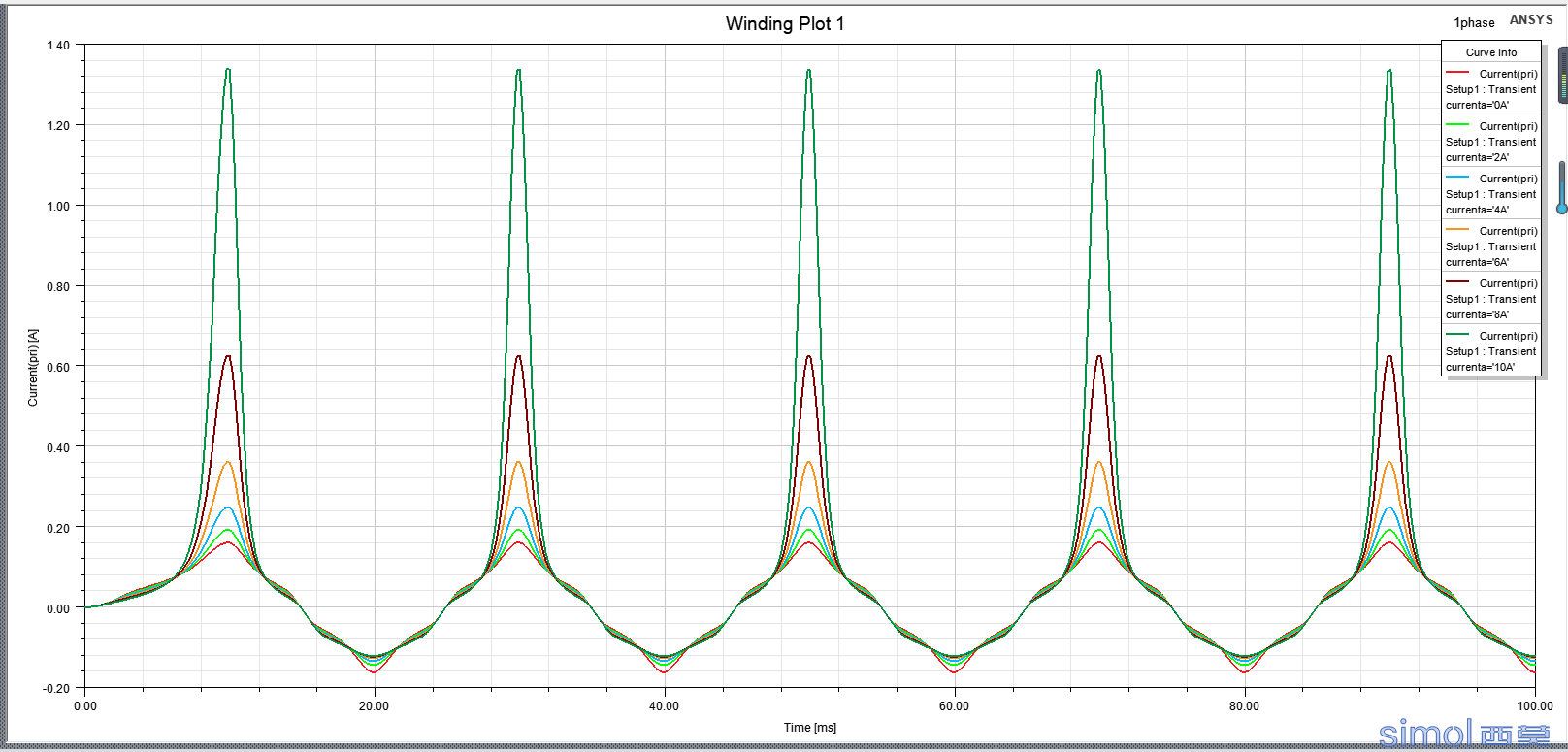Click the 100.00 X-axis tick label

pos(1534,706)
